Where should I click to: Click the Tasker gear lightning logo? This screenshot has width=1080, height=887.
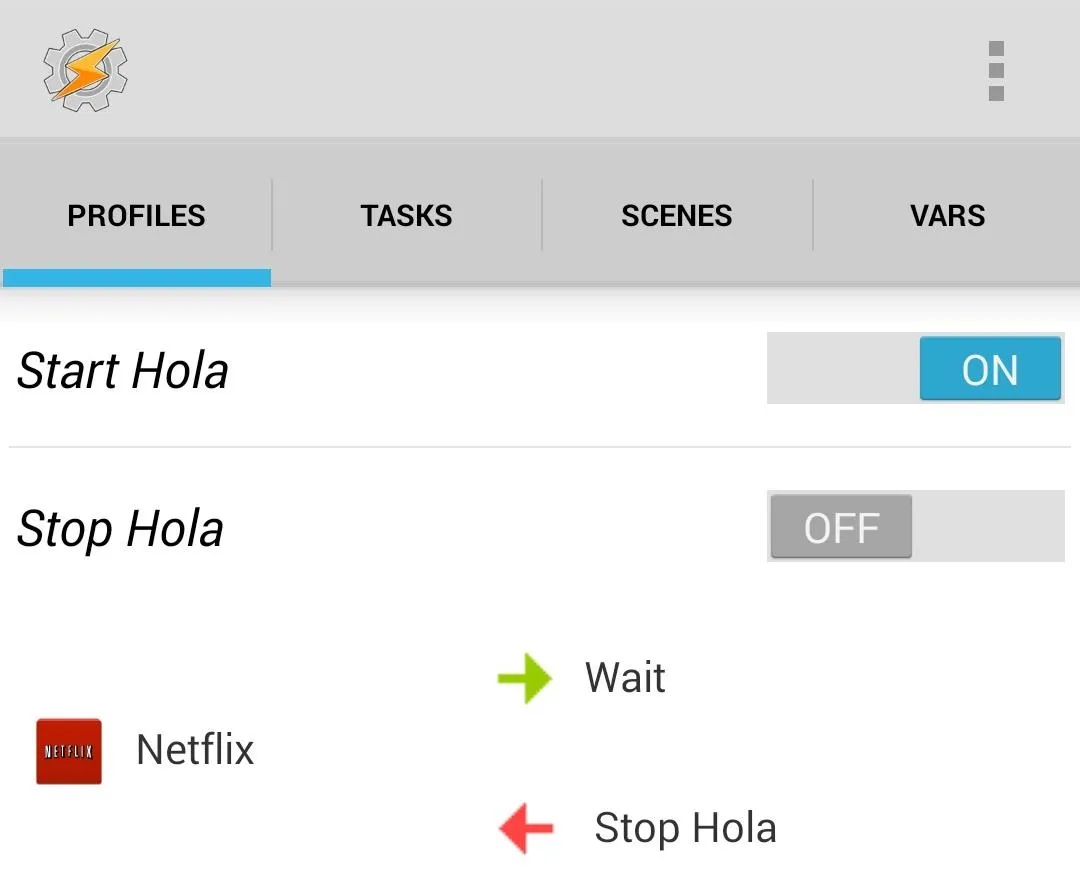tap(85, 70)
